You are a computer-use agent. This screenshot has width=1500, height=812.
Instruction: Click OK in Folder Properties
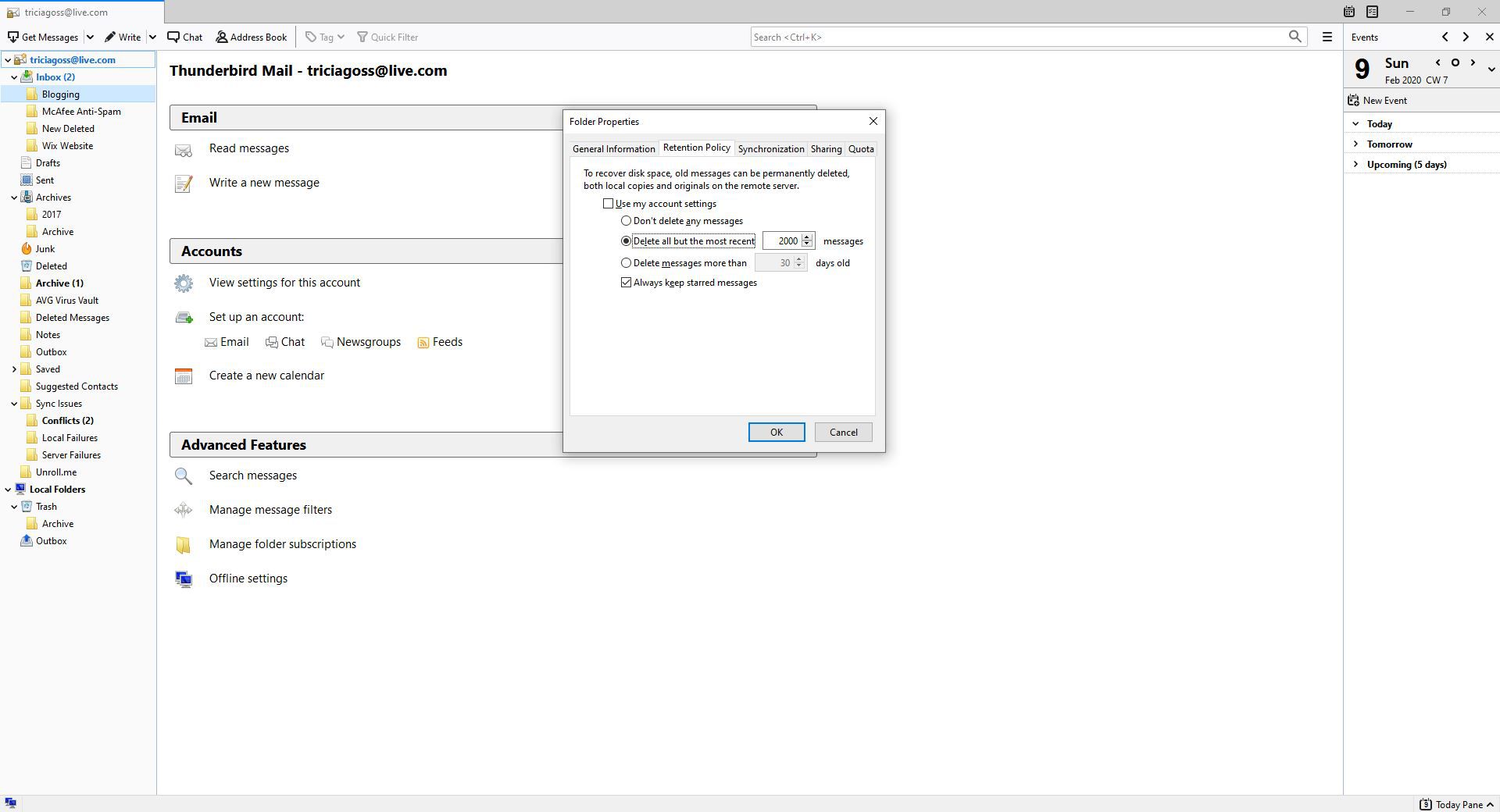(776, 433)
